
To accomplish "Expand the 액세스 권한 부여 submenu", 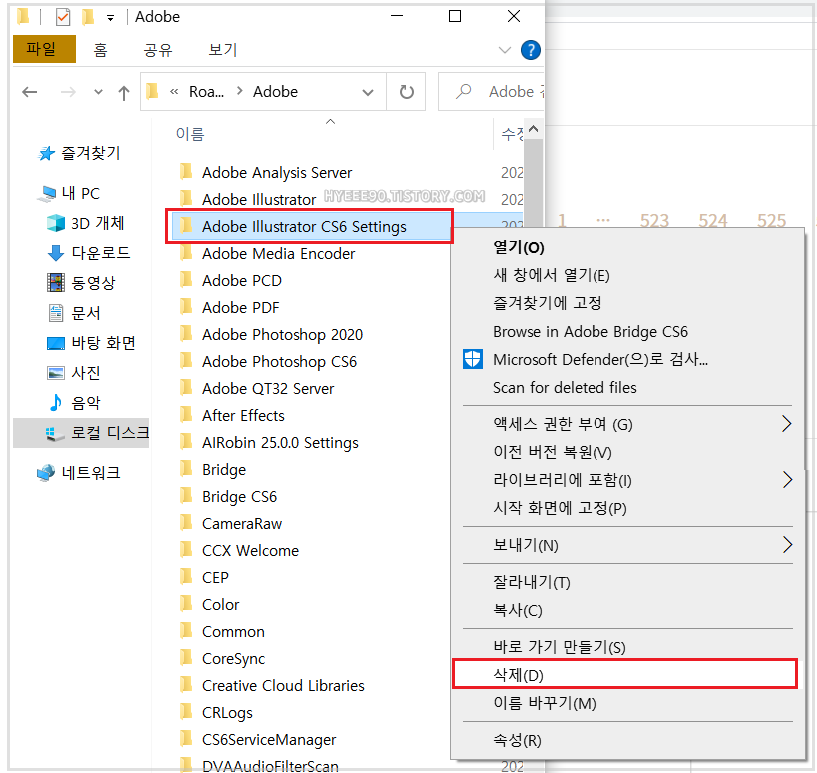I will click(787, 423).
